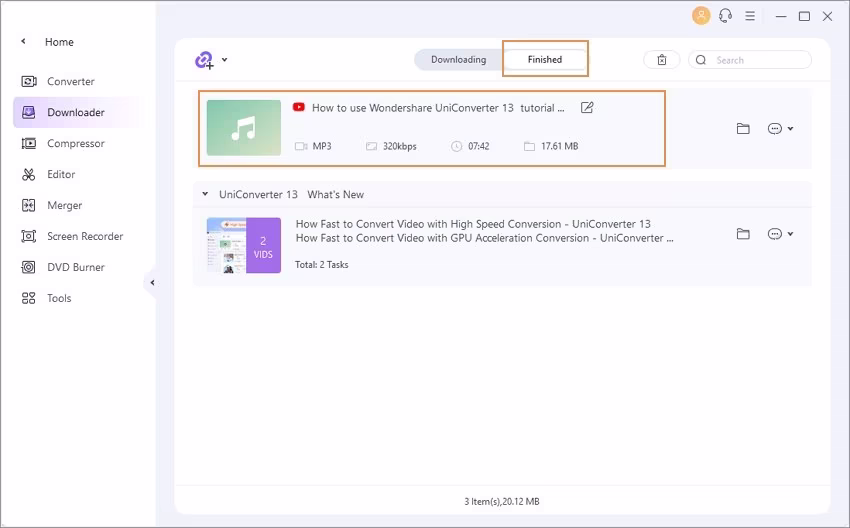Viewport: 850px width, 528px height.
Task: Click the Converter sidebar icon
Action: pyautogui.click(x=29, y=81)
